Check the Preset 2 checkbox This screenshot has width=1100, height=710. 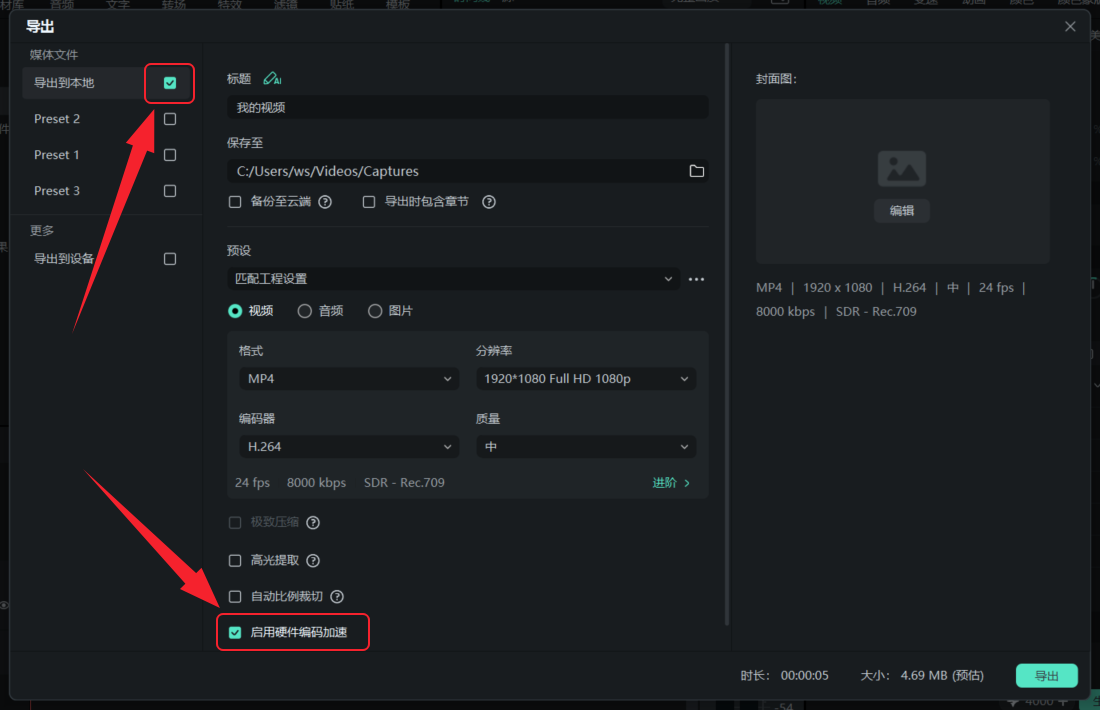click(x=170, y=119)
